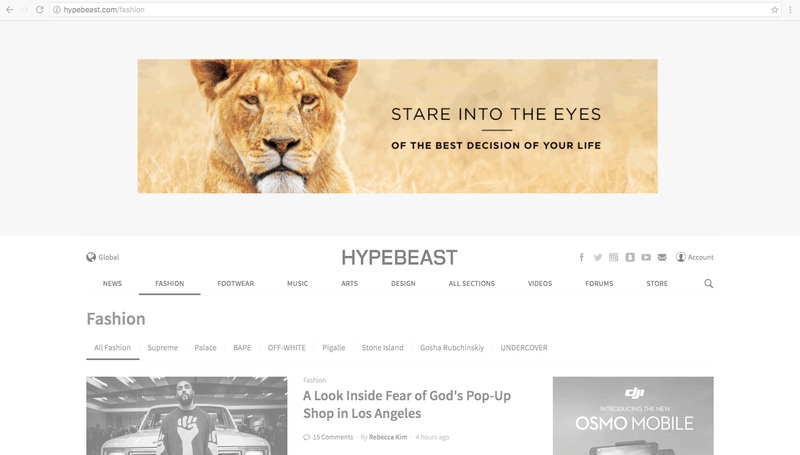Click the newsletter envelope icon
The width and height of the screenshot is (800, 455).
point(662,257)
